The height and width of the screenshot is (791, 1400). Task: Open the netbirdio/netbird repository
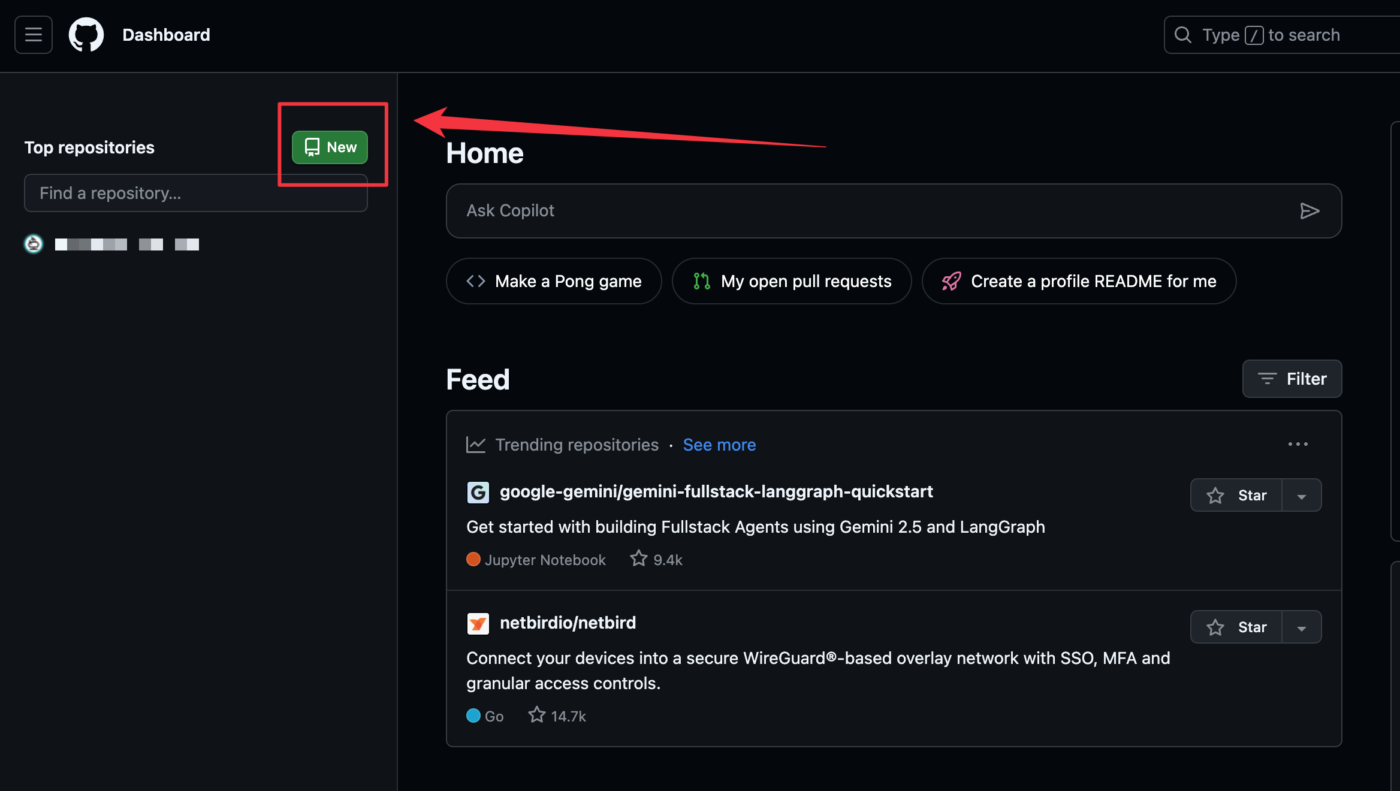(568, 623)
